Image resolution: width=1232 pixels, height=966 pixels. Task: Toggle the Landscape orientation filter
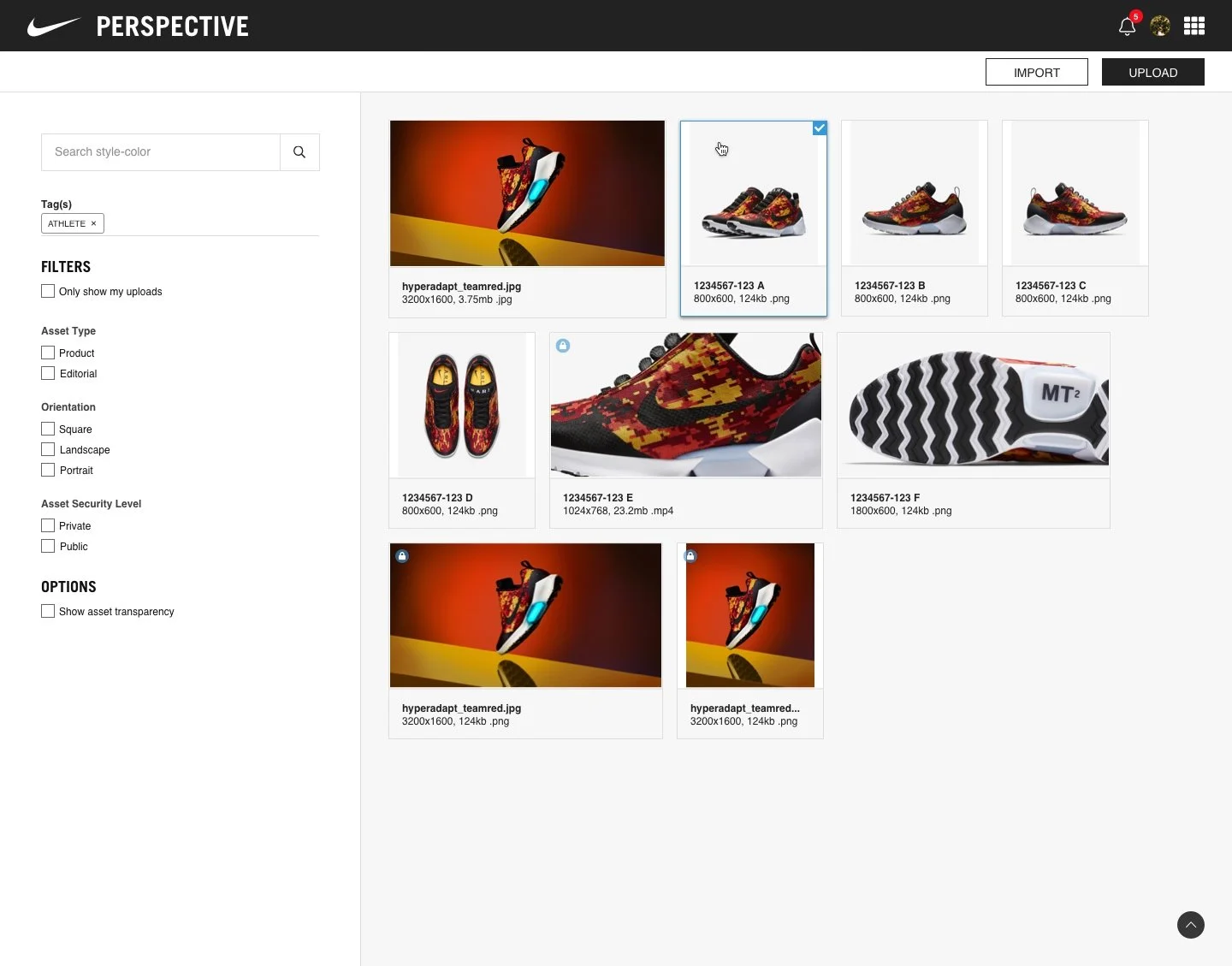click(x=48, y=449)
